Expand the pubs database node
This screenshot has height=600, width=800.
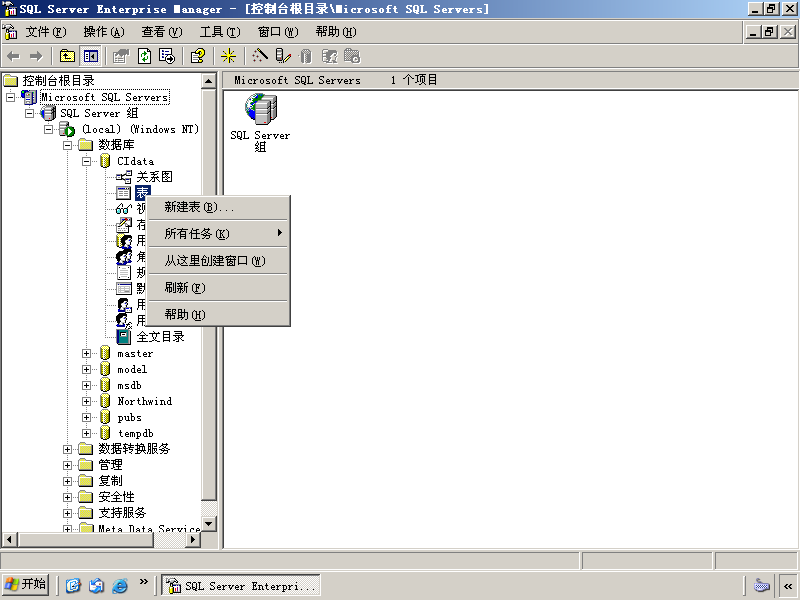[87, 417]
